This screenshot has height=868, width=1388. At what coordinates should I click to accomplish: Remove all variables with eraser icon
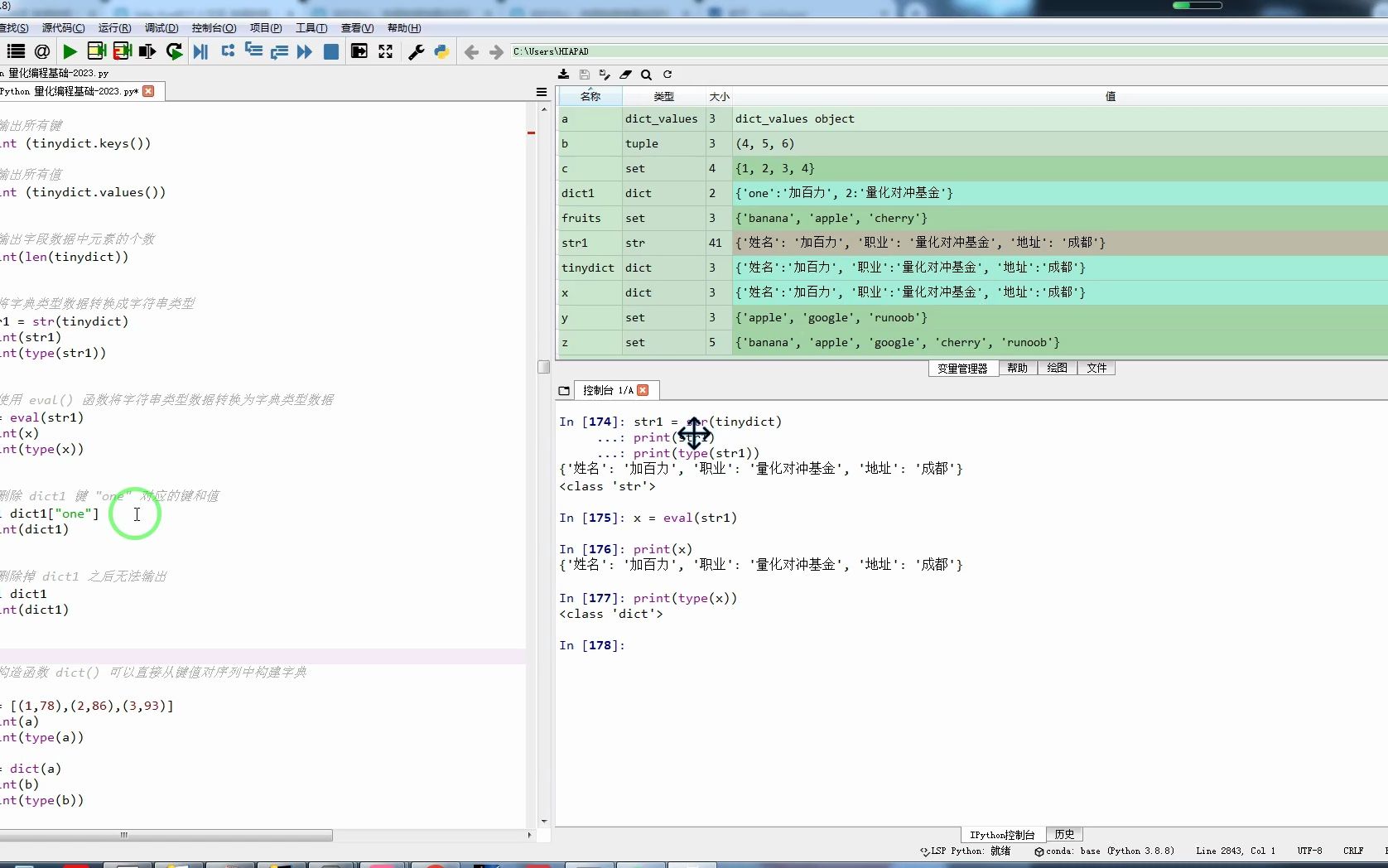[x=625, y=75]
